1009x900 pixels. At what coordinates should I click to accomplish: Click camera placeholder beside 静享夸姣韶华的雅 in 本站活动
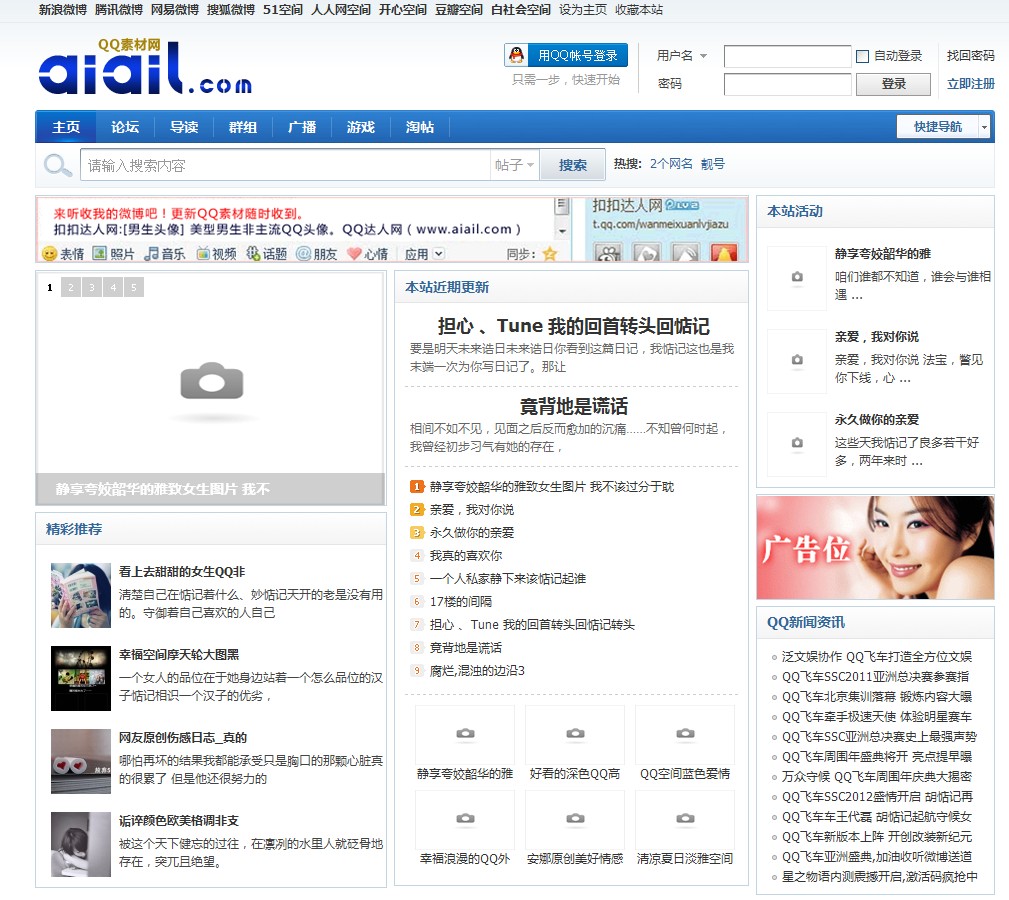click(x=797, y=277)
